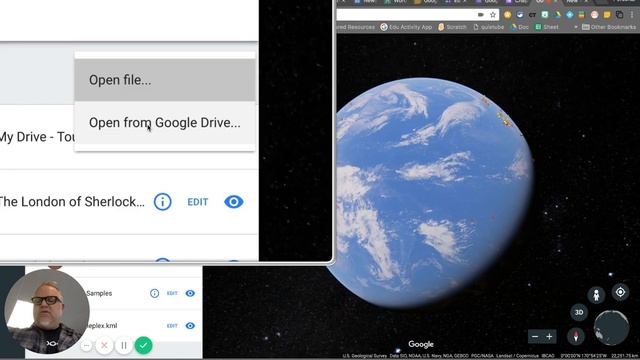Edit the .kml file project row
This screenshot has width=640, height=360.
(x=172, y=326)
